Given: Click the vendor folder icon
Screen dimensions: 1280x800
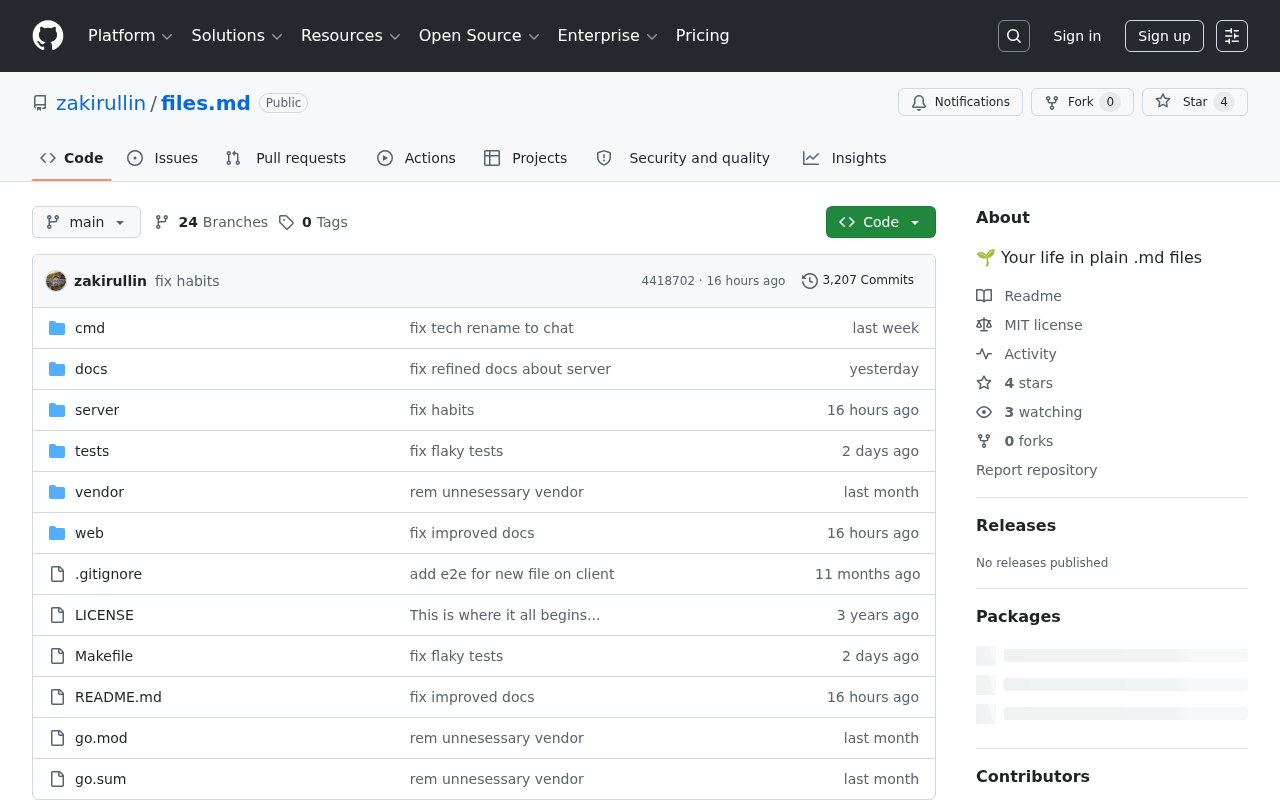Looking at the screenshot, I should click(x=57, y=492).
